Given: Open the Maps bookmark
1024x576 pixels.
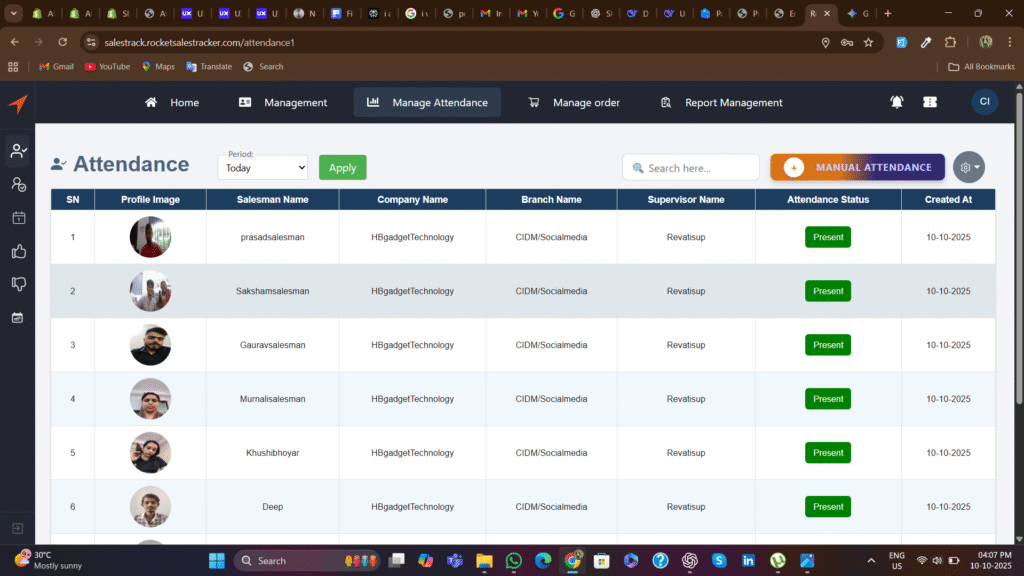Looking at the screenshot, I should [x=158, y=67].
